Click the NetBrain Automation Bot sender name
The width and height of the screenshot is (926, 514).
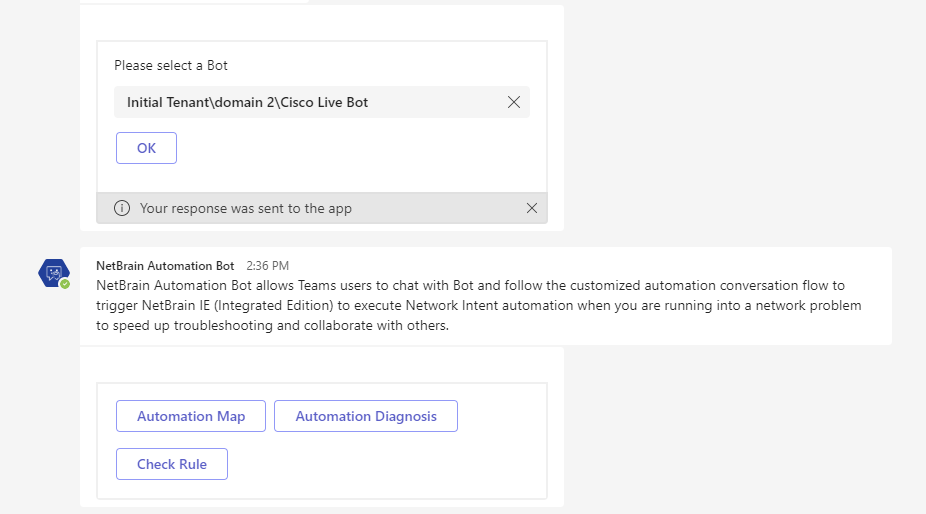[x=165, y=266]
